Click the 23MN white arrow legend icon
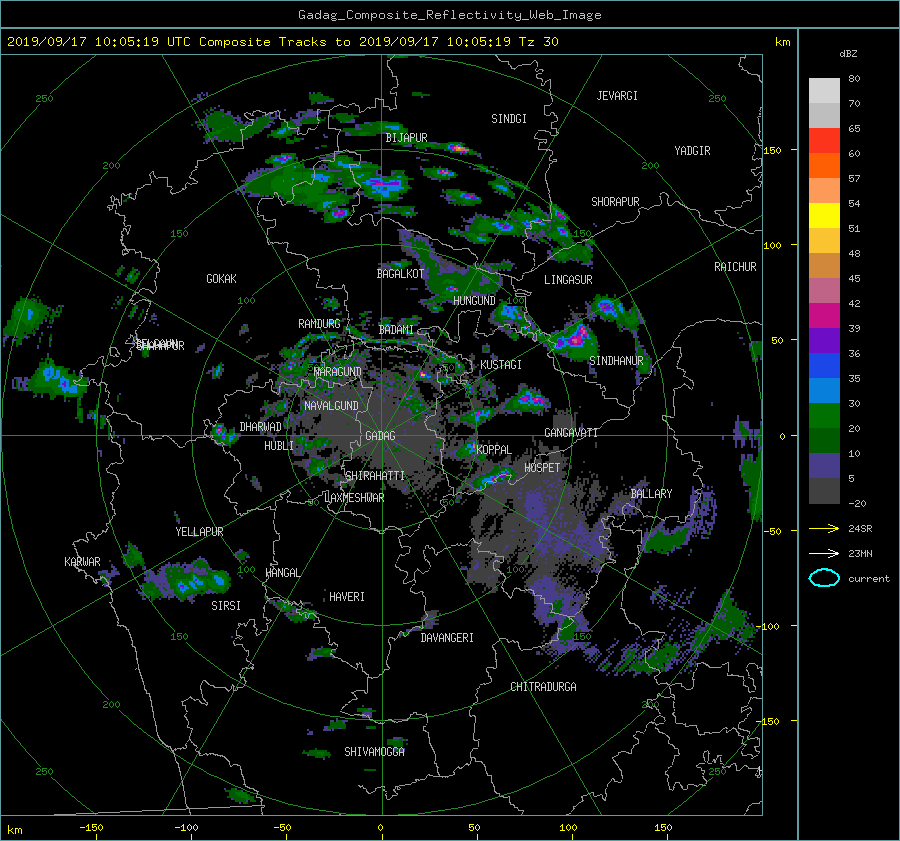 click(x=824, y=553)
